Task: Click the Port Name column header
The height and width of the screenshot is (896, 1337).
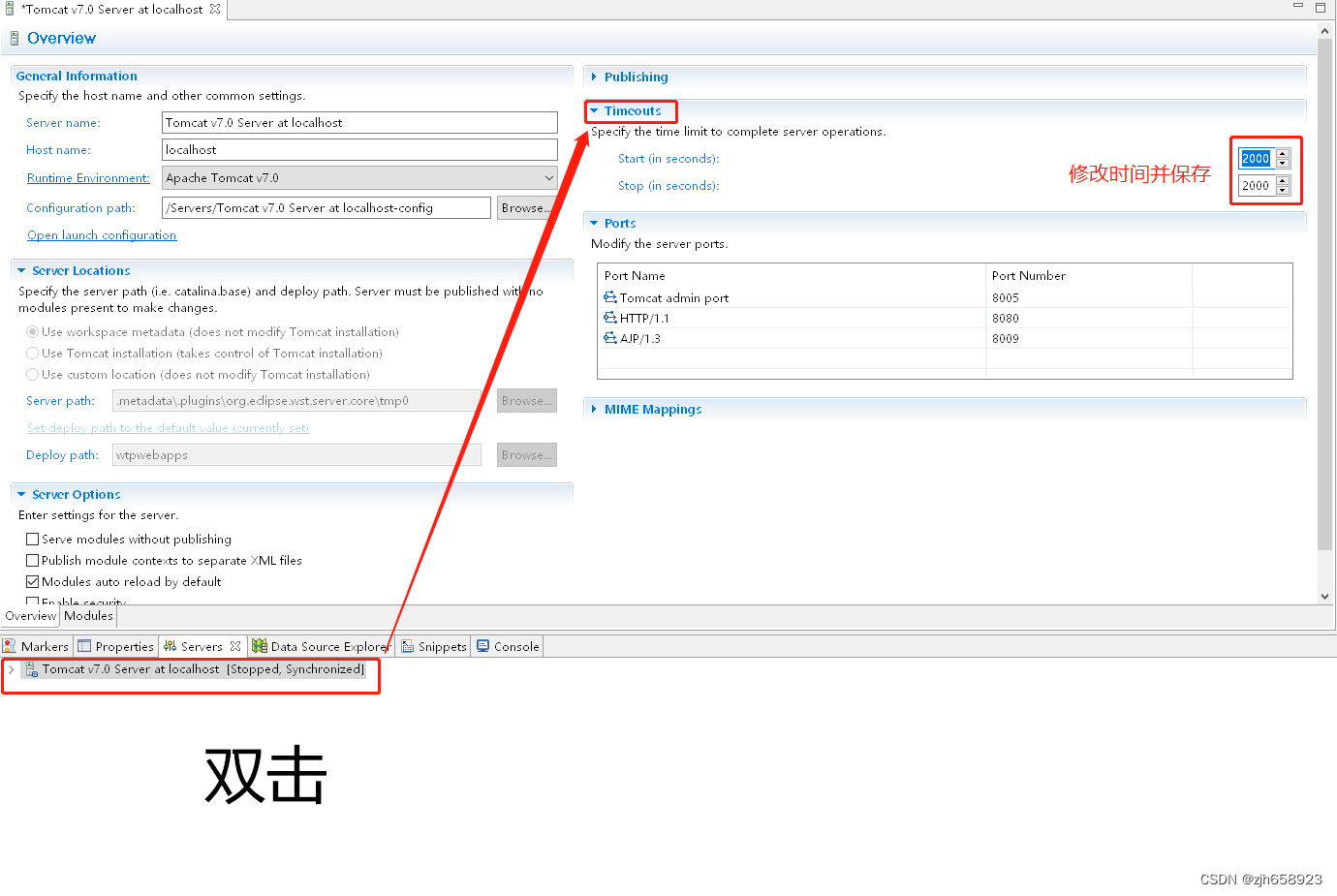Action: click(792, 276)
